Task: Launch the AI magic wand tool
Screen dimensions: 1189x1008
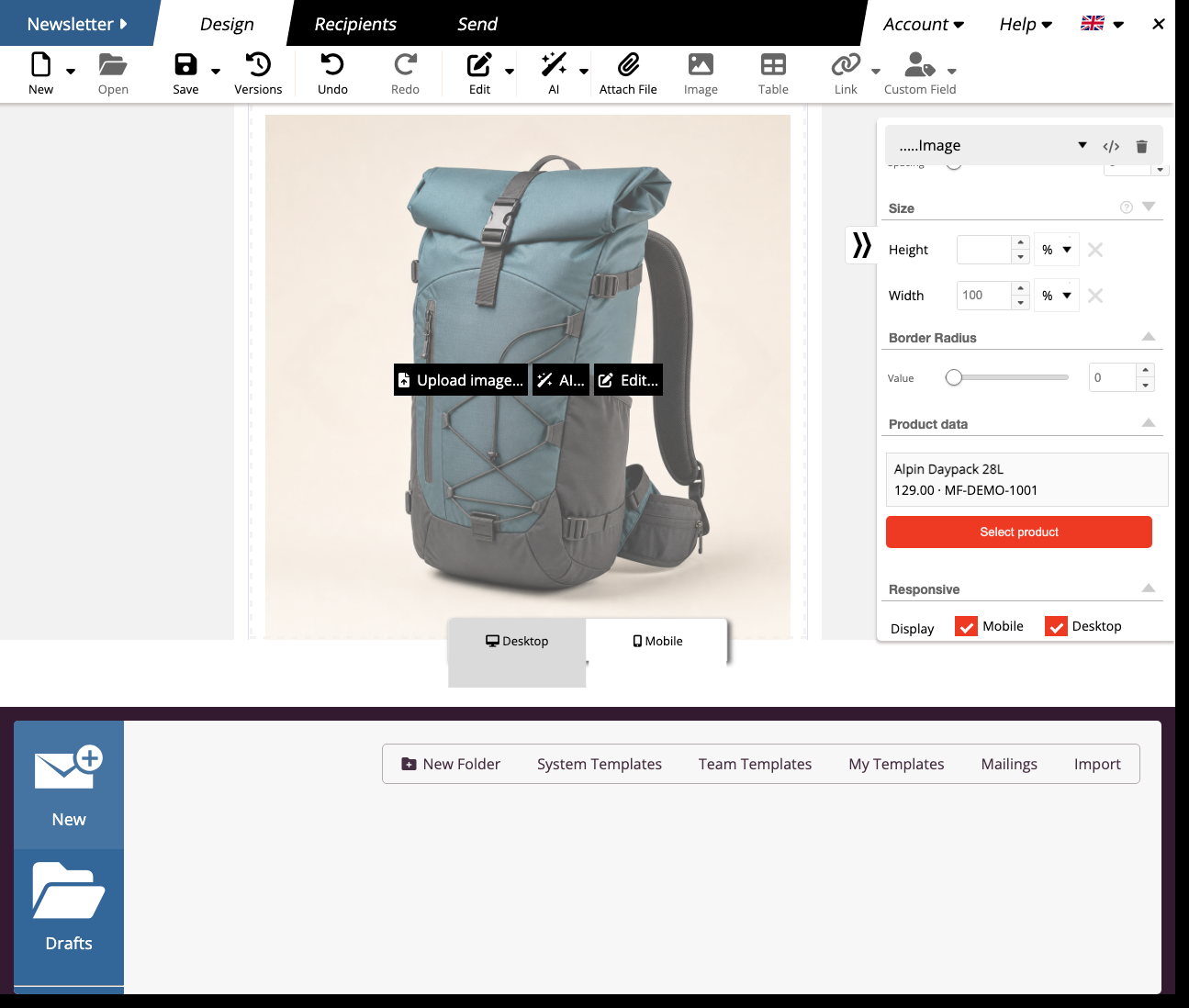Action: 554,65
